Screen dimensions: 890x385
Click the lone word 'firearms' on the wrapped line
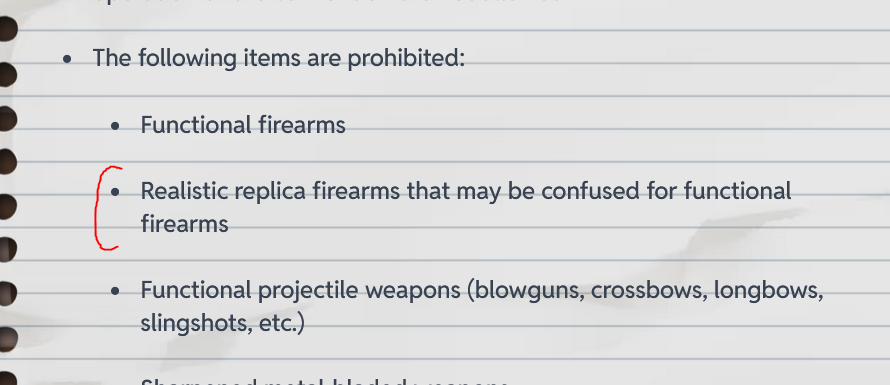(x=184, y=224)
